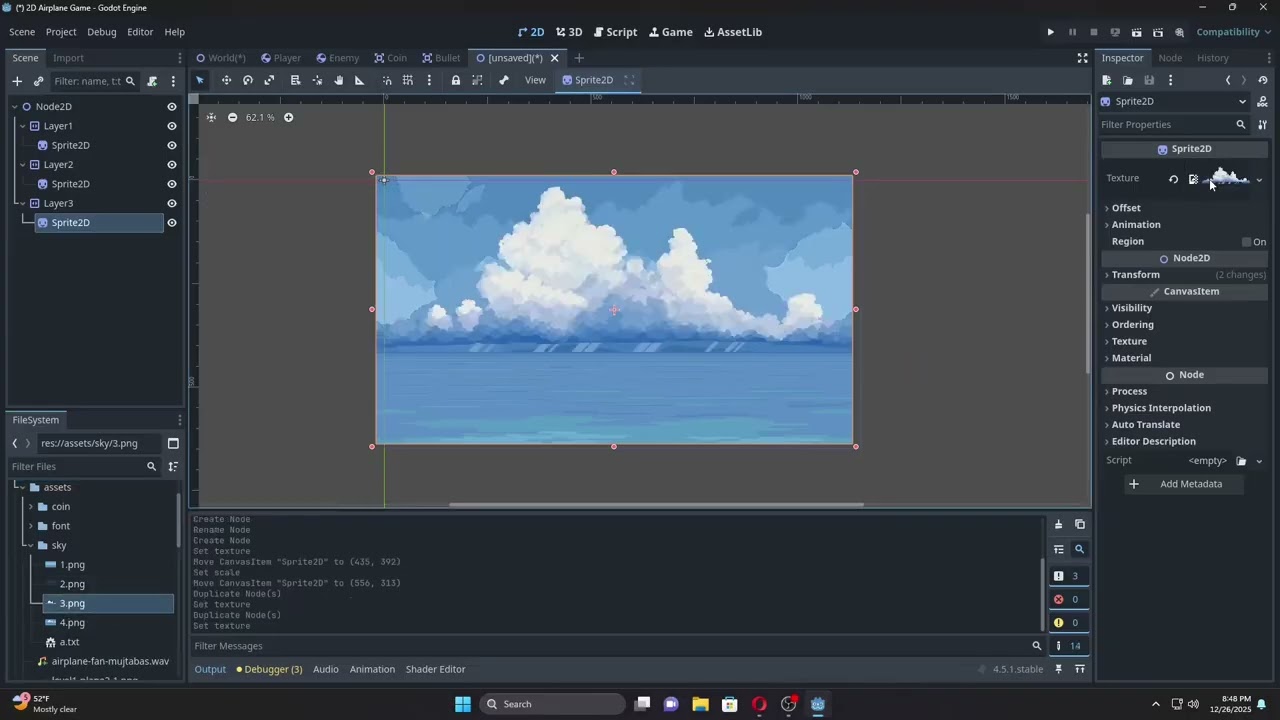This screenshot has height=720, width=1280.
Task: Enable the Region On checkbox
Action: pyautogui.click(x=1247, y=242)
